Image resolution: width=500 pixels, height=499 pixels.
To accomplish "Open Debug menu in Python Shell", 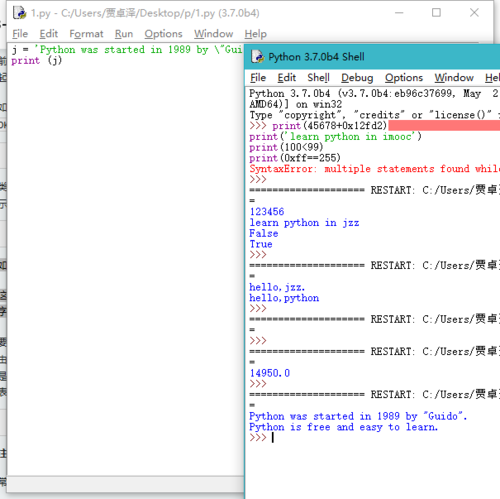I will tap(357, 78).
